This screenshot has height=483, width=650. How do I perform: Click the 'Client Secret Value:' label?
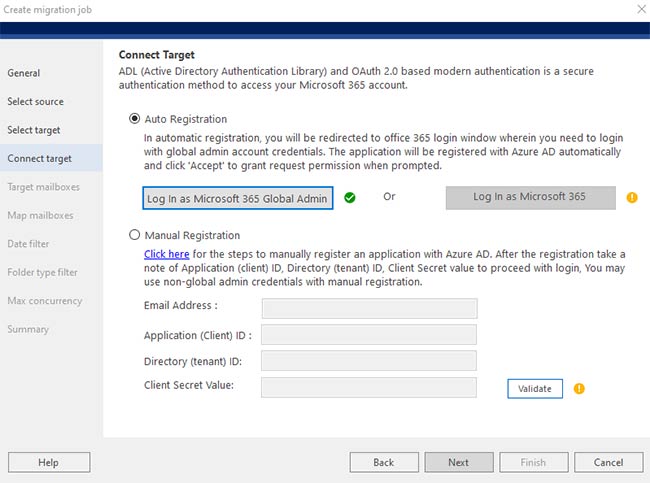(x=189, y=385)
